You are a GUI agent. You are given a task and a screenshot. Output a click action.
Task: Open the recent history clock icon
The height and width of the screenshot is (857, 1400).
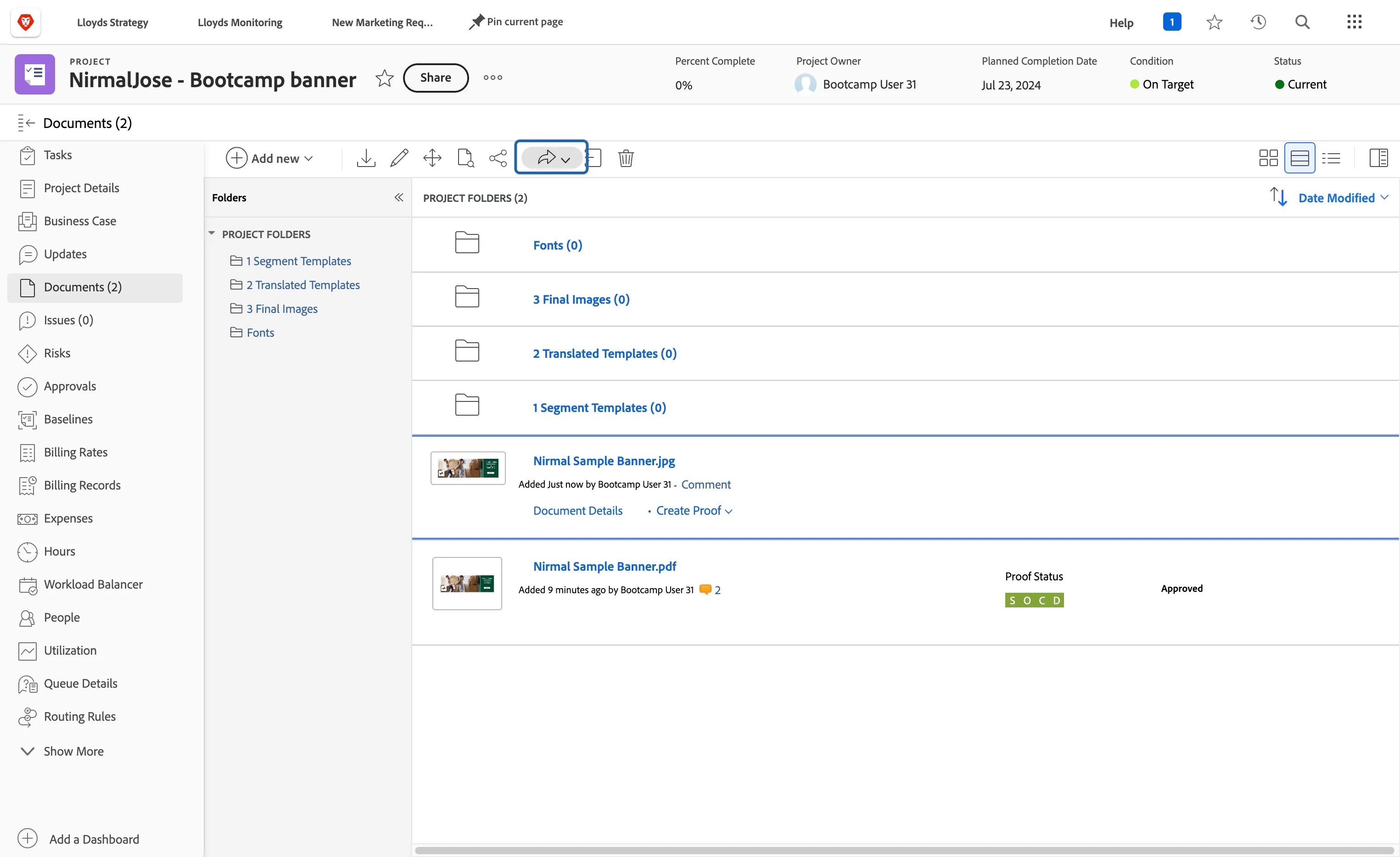click(1258, 22)
